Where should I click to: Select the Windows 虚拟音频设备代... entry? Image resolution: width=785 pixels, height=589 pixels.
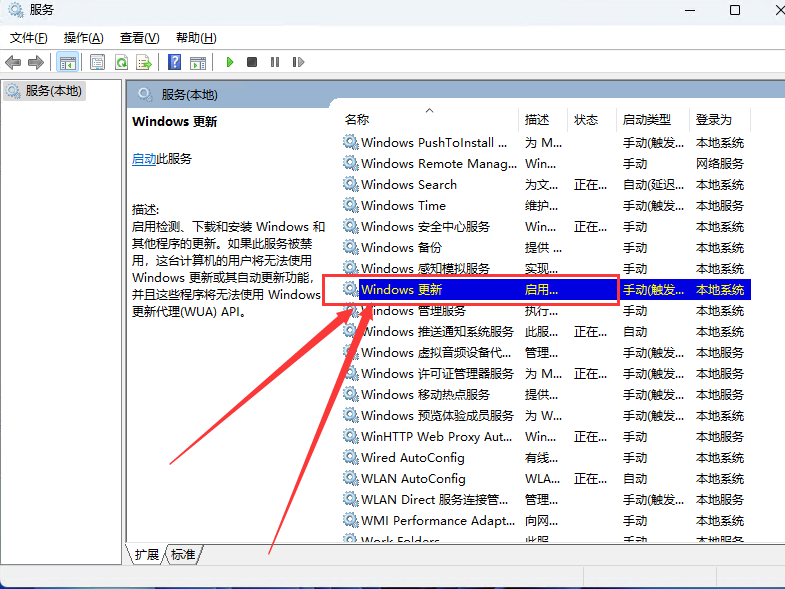(436, 353)
